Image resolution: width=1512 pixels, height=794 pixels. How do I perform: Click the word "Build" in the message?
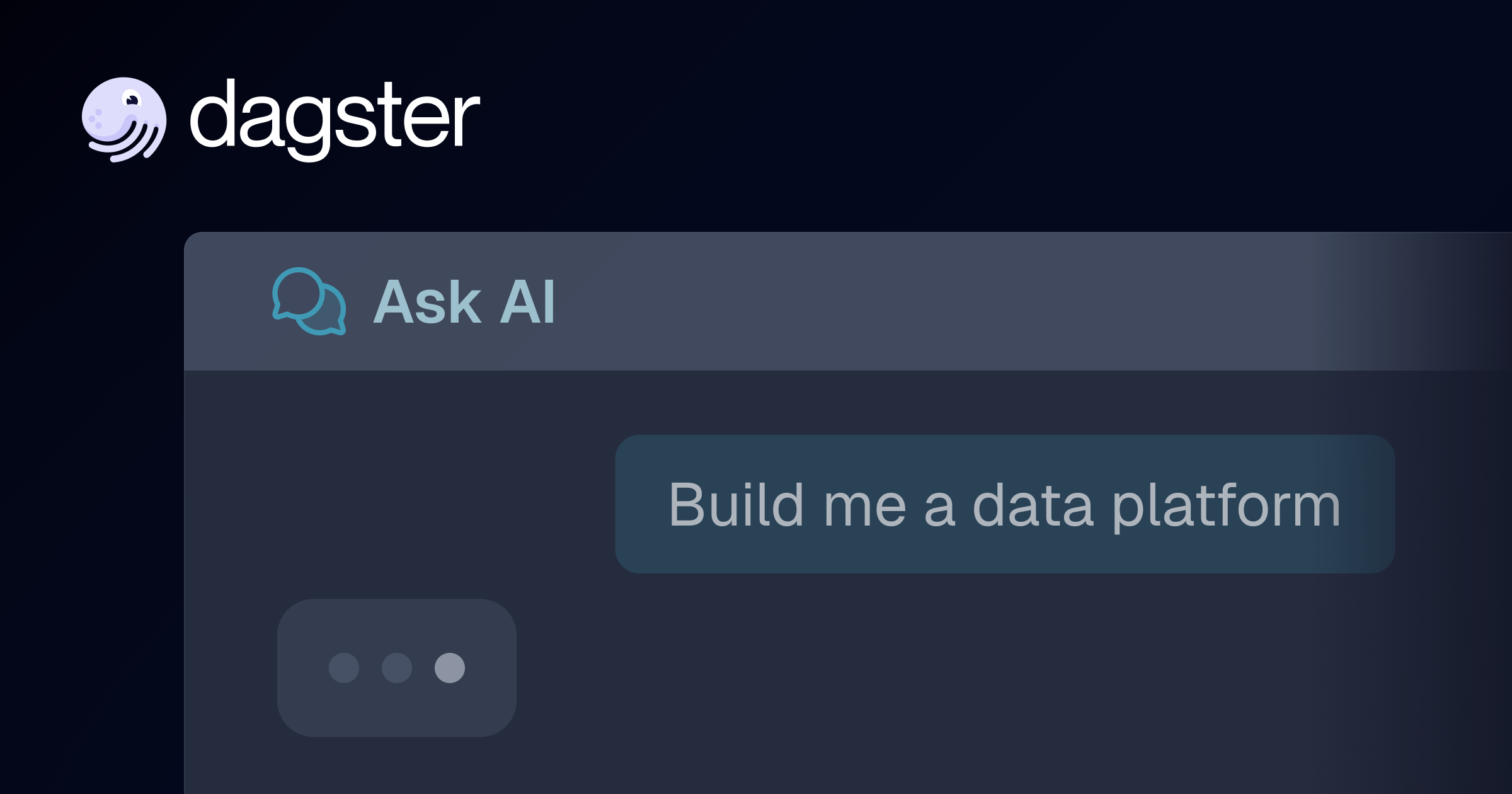coord(736,504)
